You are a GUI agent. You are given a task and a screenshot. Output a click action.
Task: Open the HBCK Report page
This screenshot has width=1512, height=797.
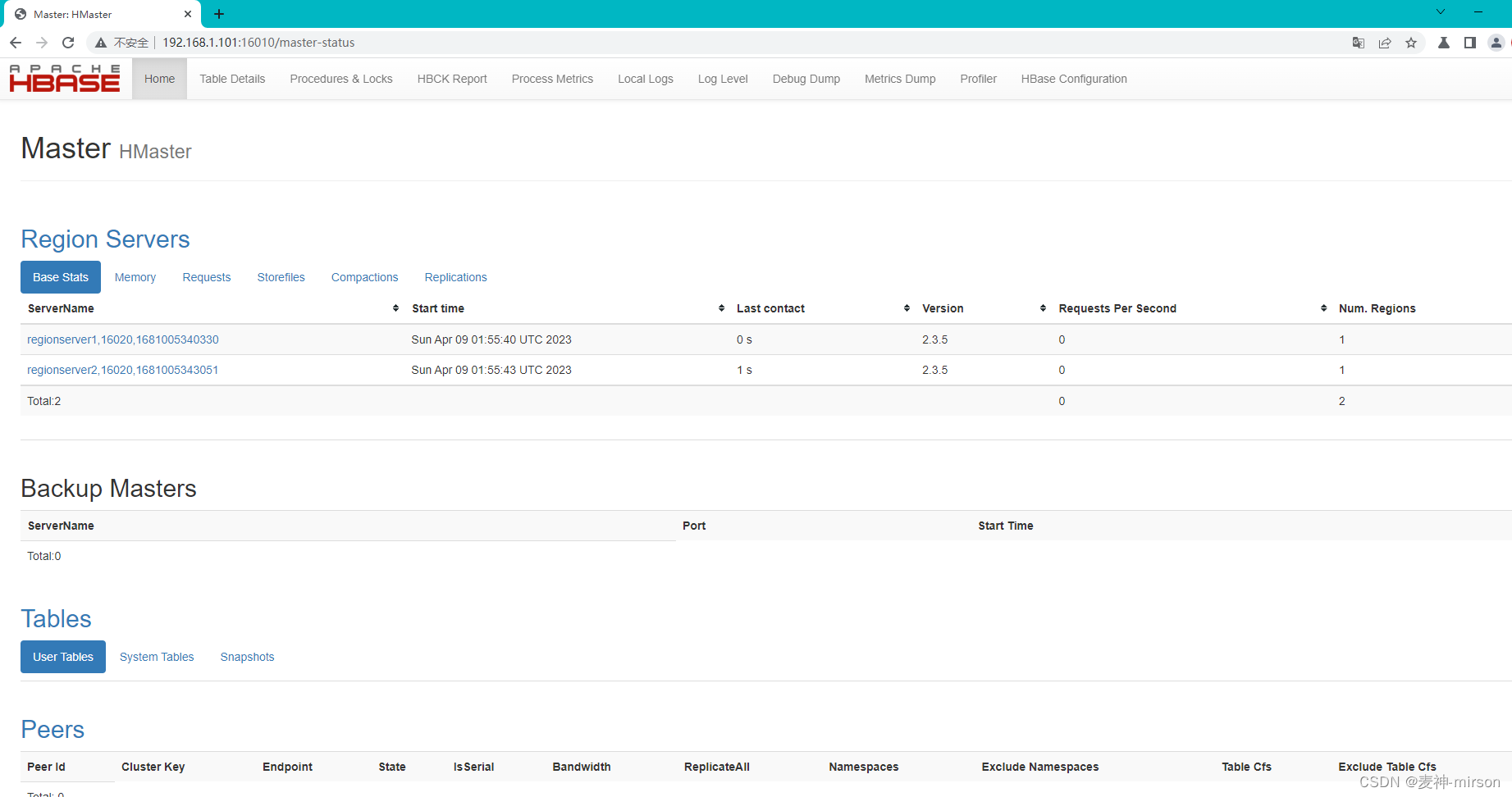point(452,79)
